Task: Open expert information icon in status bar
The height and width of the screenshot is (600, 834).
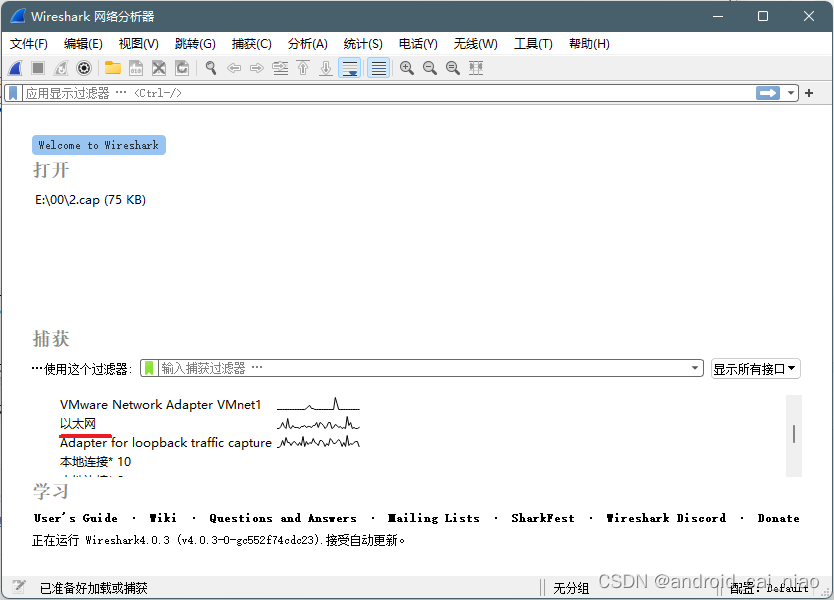Action: click(x=19, y=587)
